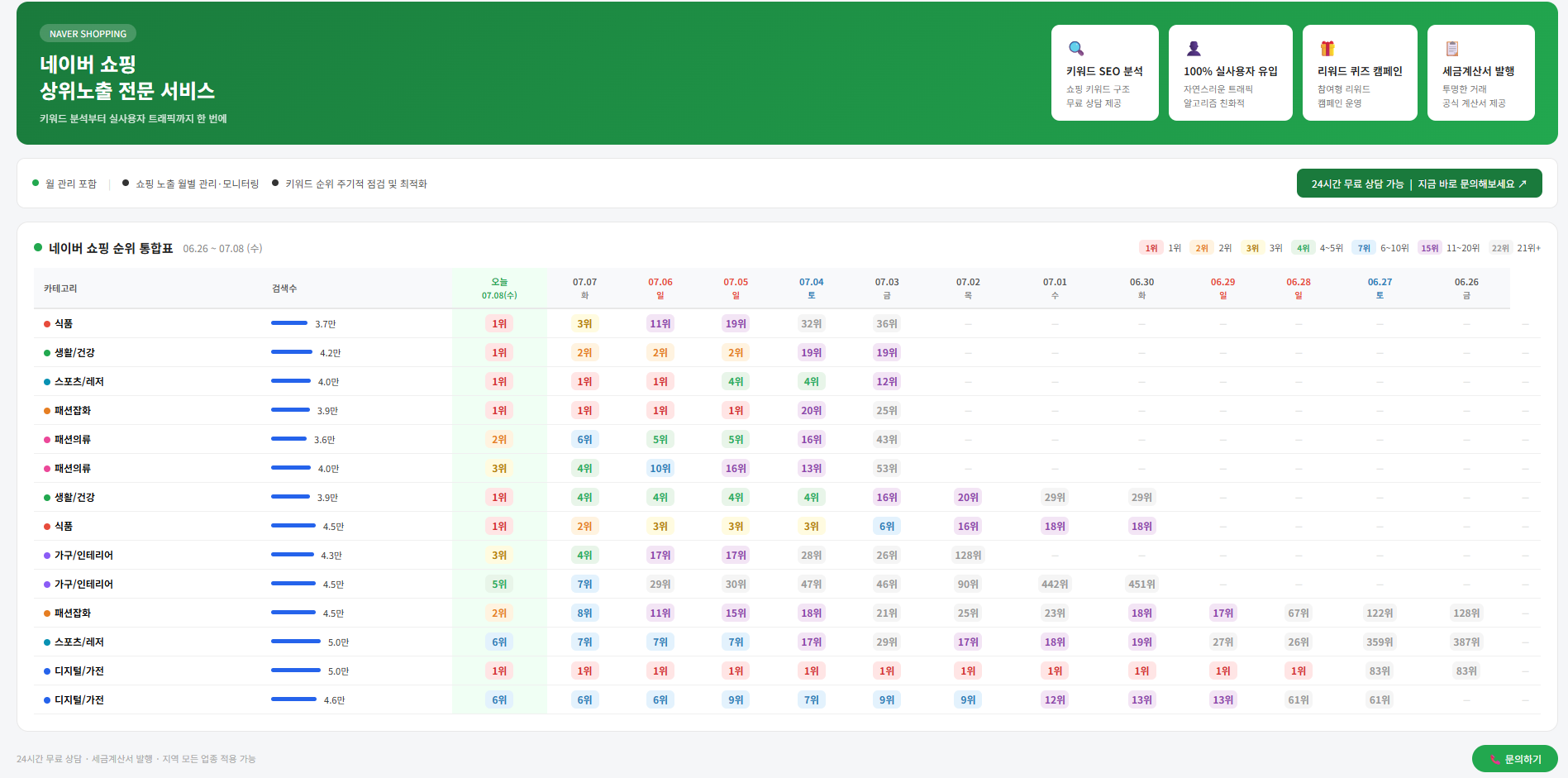Select the 07.07 화 column header
1568x778 pixels.
click(584, 289)
